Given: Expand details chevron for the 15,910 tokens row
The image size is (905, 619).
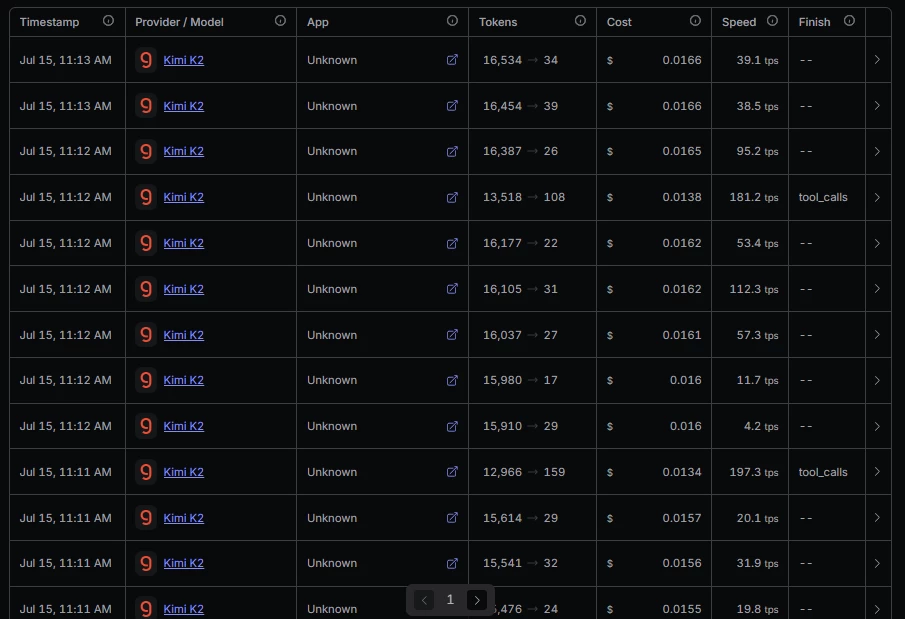Looking at the screenshot, I should click(x=877, y=426).
